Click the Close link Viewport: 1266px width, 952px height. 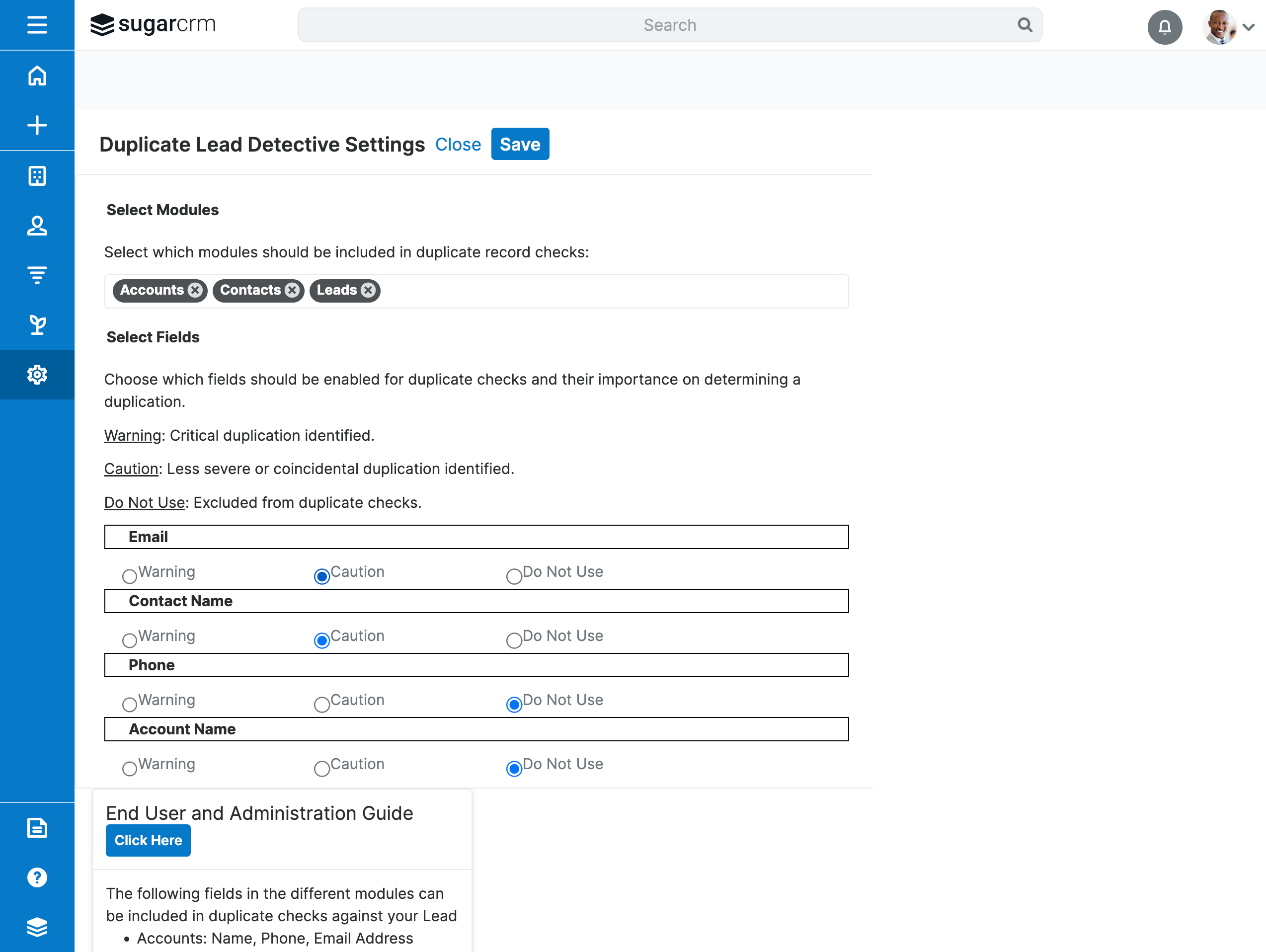click(458, 145)
